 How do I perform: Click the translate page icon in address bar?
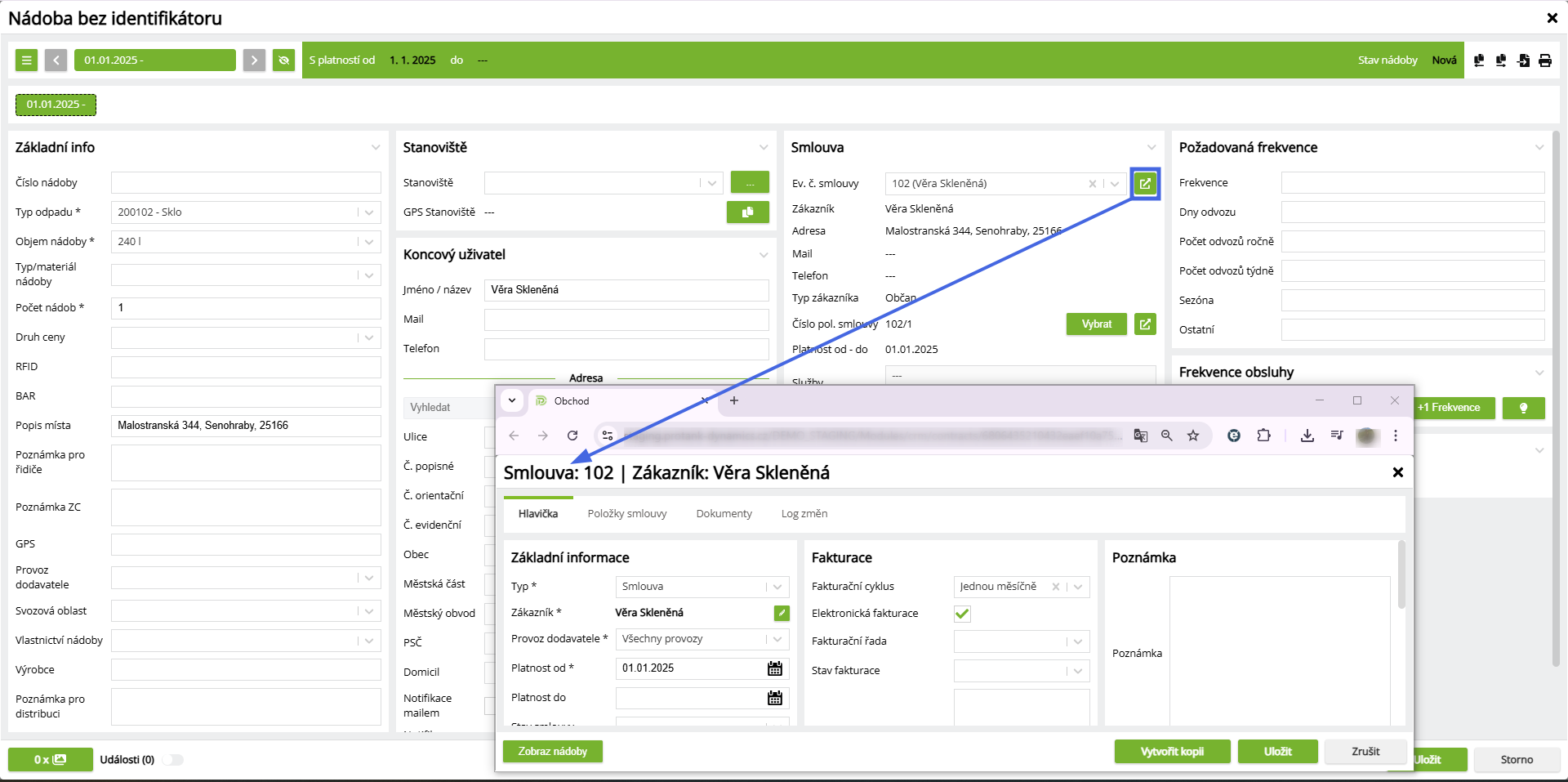click(1141, 436)
